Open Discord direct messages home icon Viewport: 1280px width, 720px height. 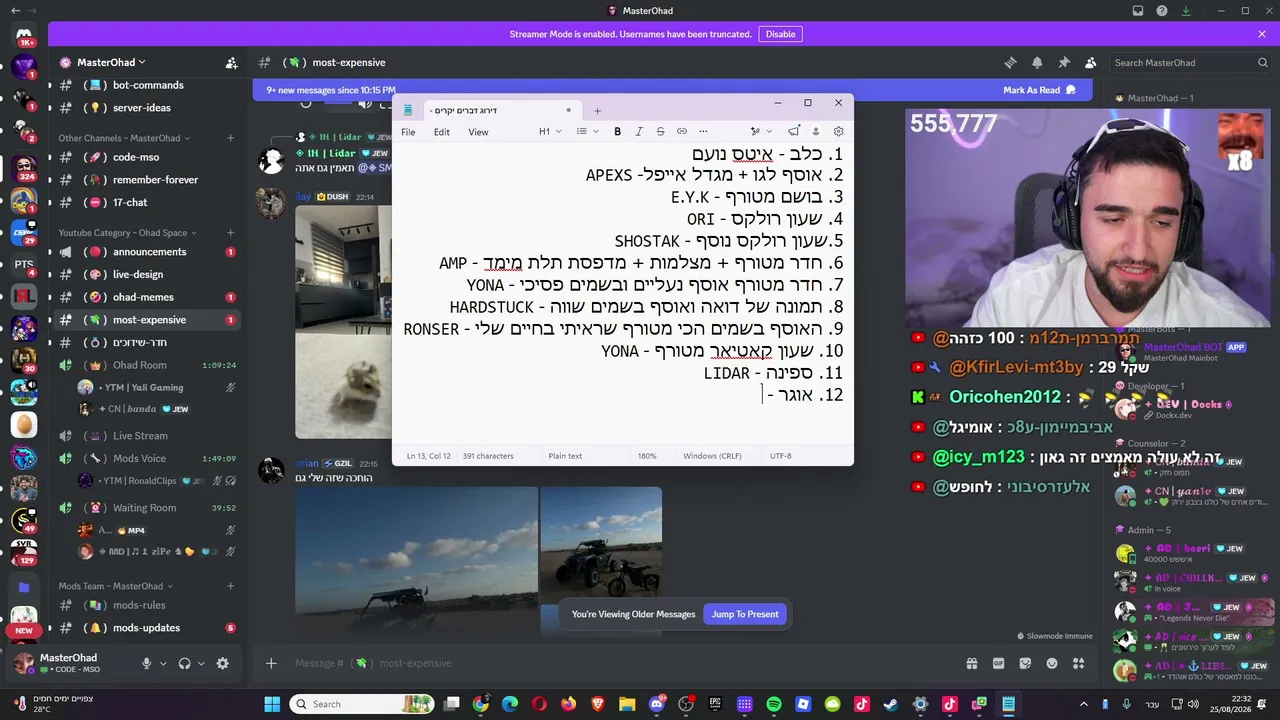point(24,37)
